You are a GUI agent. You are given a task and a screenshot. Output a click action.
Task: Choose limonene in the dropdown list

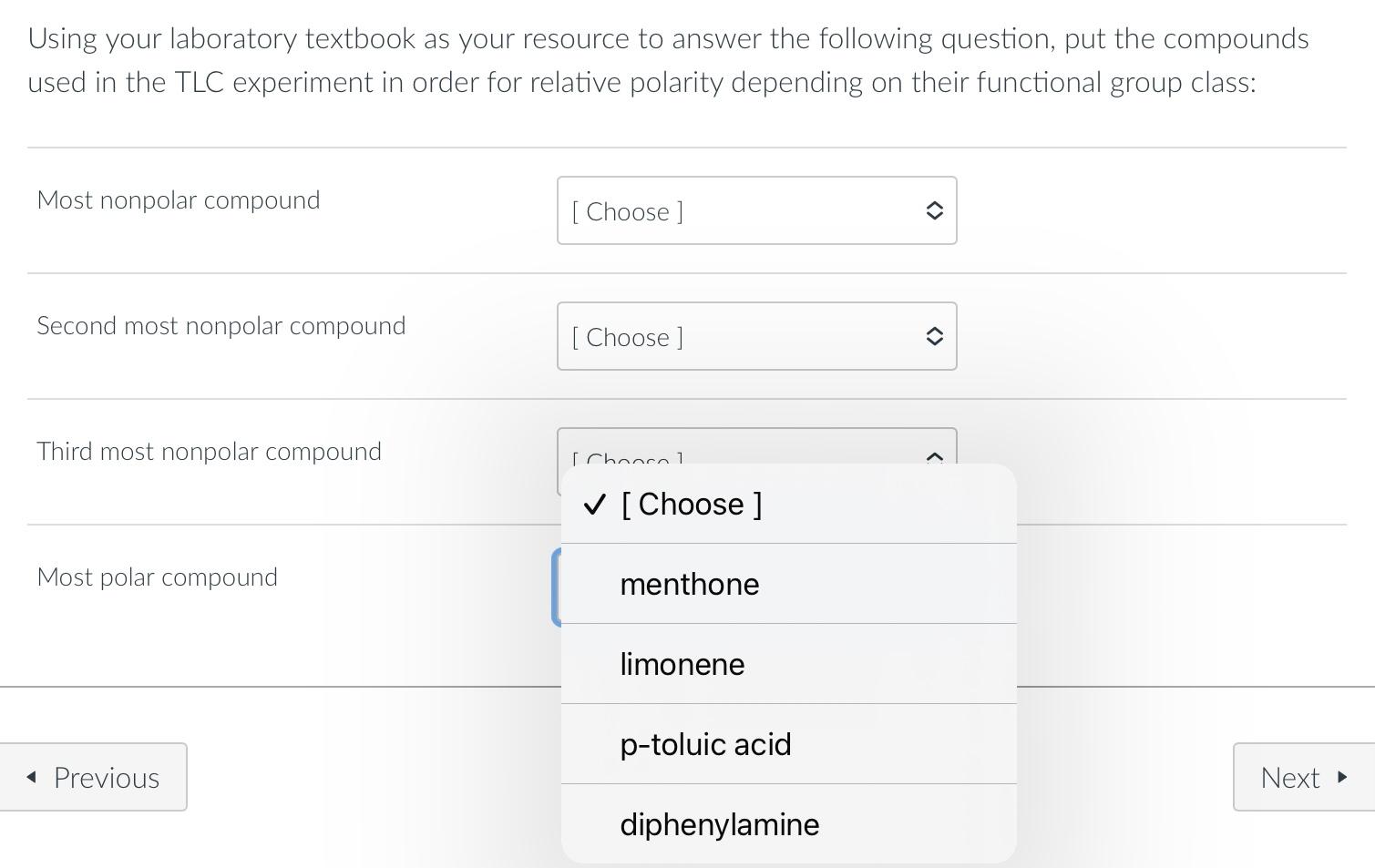click(x=682, y=664)
